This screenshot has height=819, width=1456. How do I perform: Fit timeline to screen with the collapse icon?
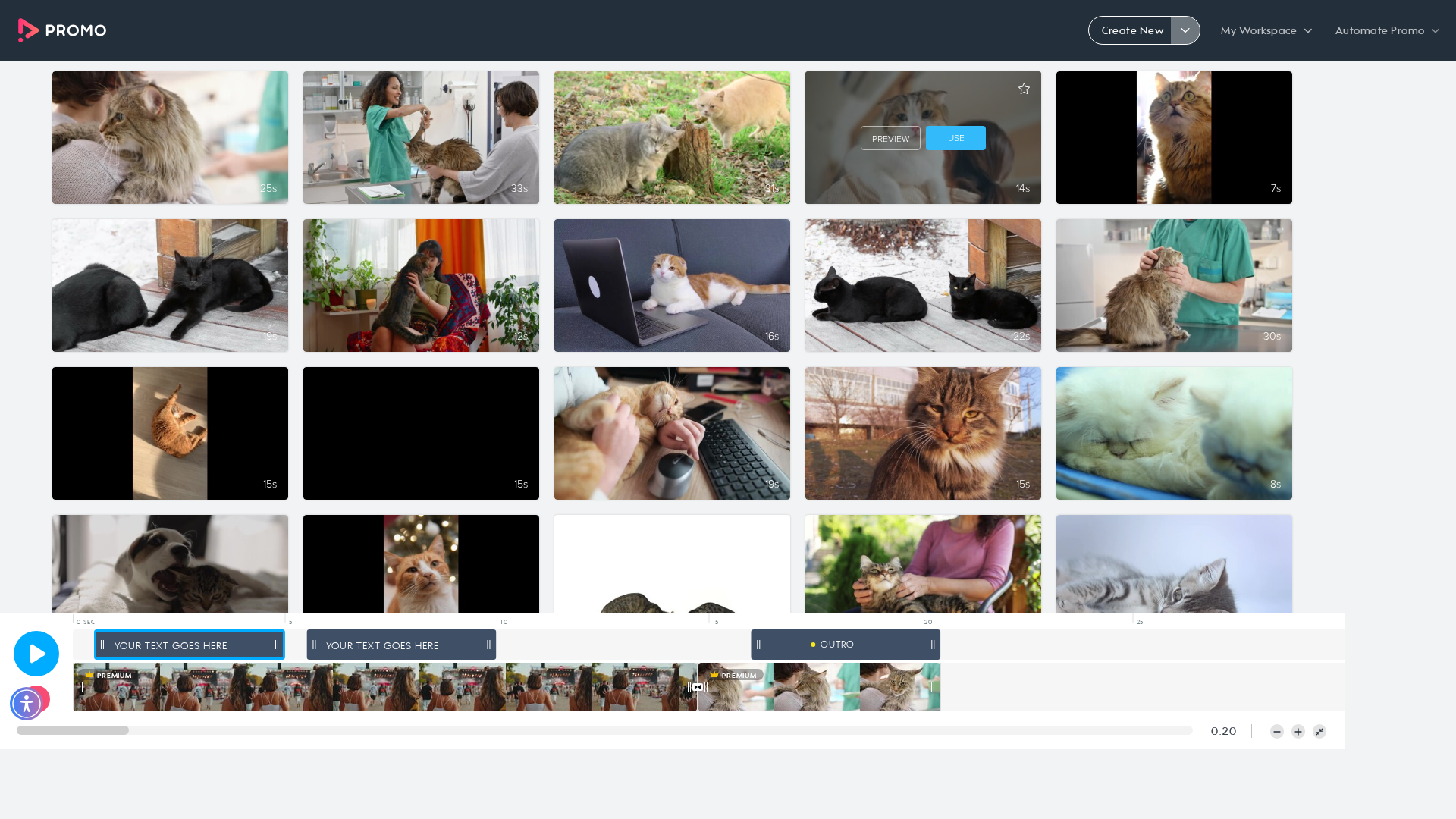[x=1319, y=732]
